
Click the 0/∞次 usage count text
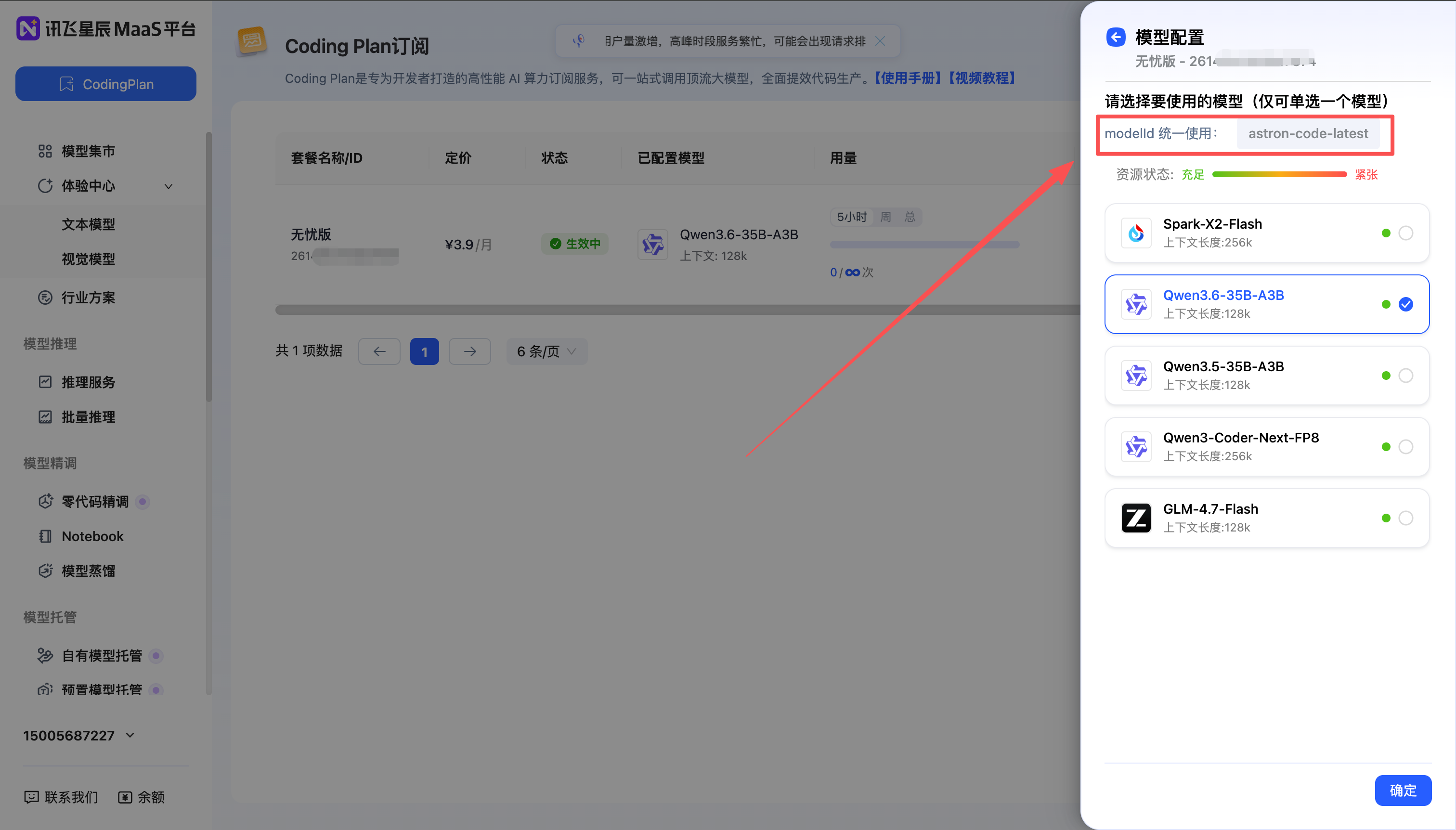(852, 272)
